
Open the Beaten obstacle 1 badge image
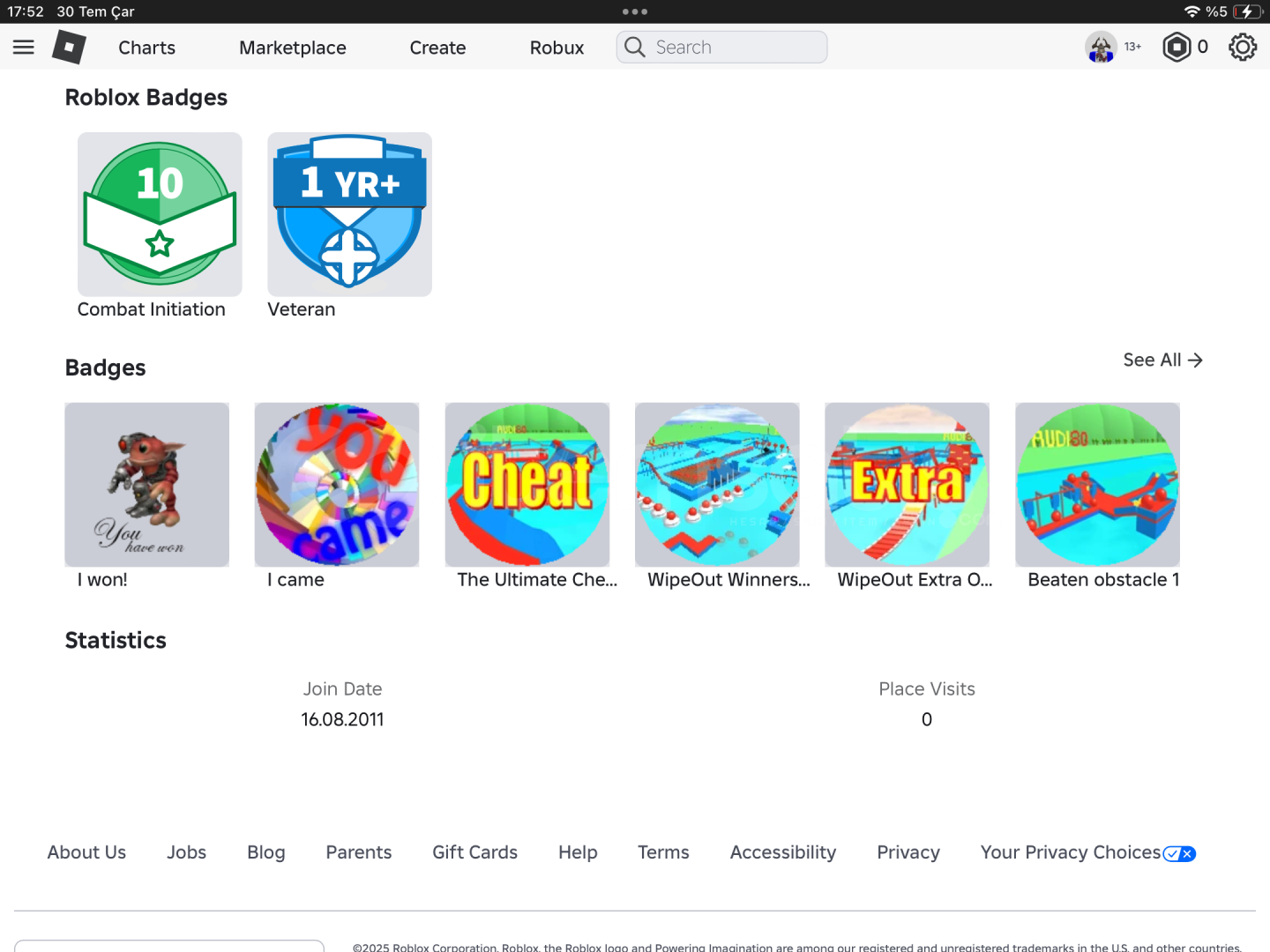point(1098,485)
